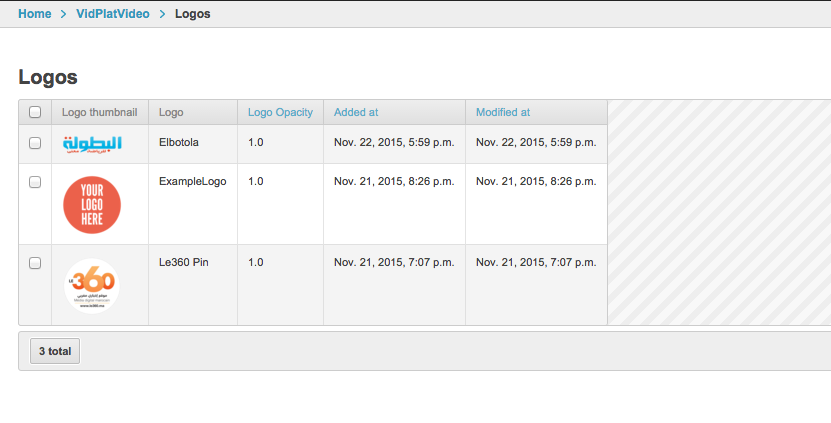Toggle the select-all checkbox in header
Screen dimensions: 831x423
coord(35,113)
